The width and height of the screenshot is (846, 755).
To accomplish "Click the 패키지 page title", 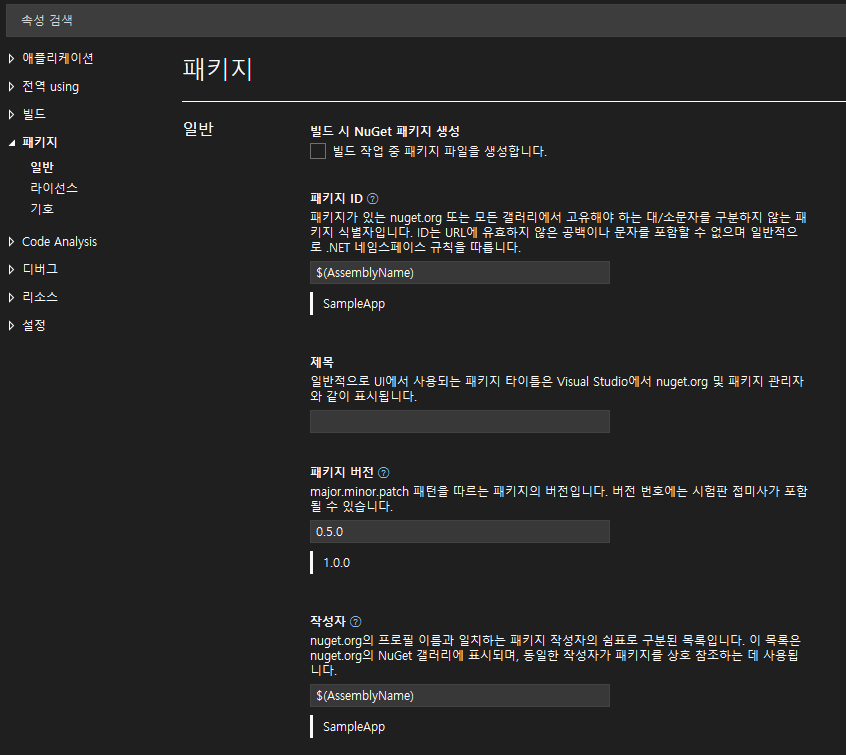I will (x=217, y=69).
